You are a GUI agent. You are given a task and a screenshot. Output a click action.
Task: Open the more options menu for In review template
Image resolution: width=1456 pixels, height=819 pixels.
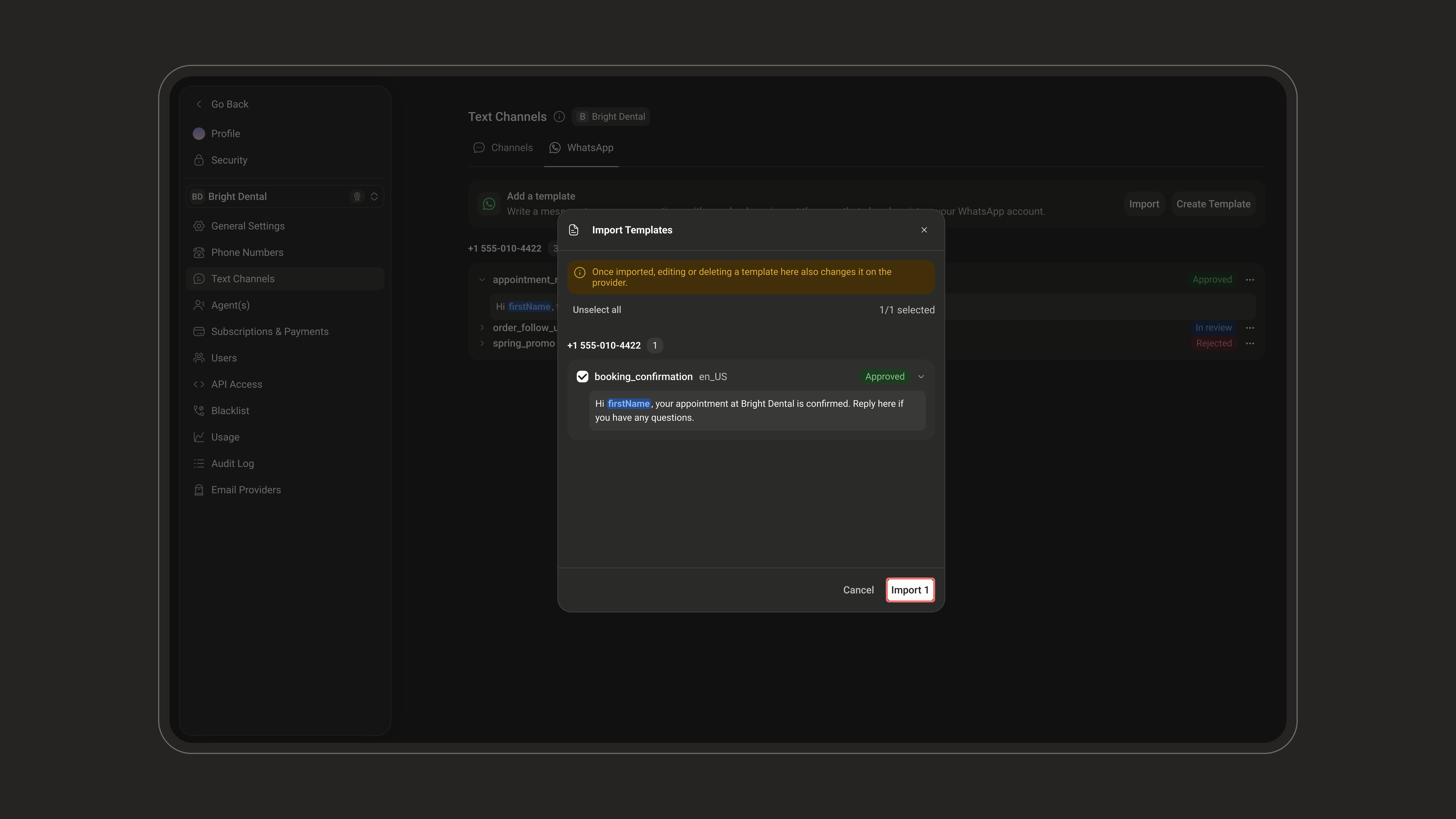click(1250, 328)
